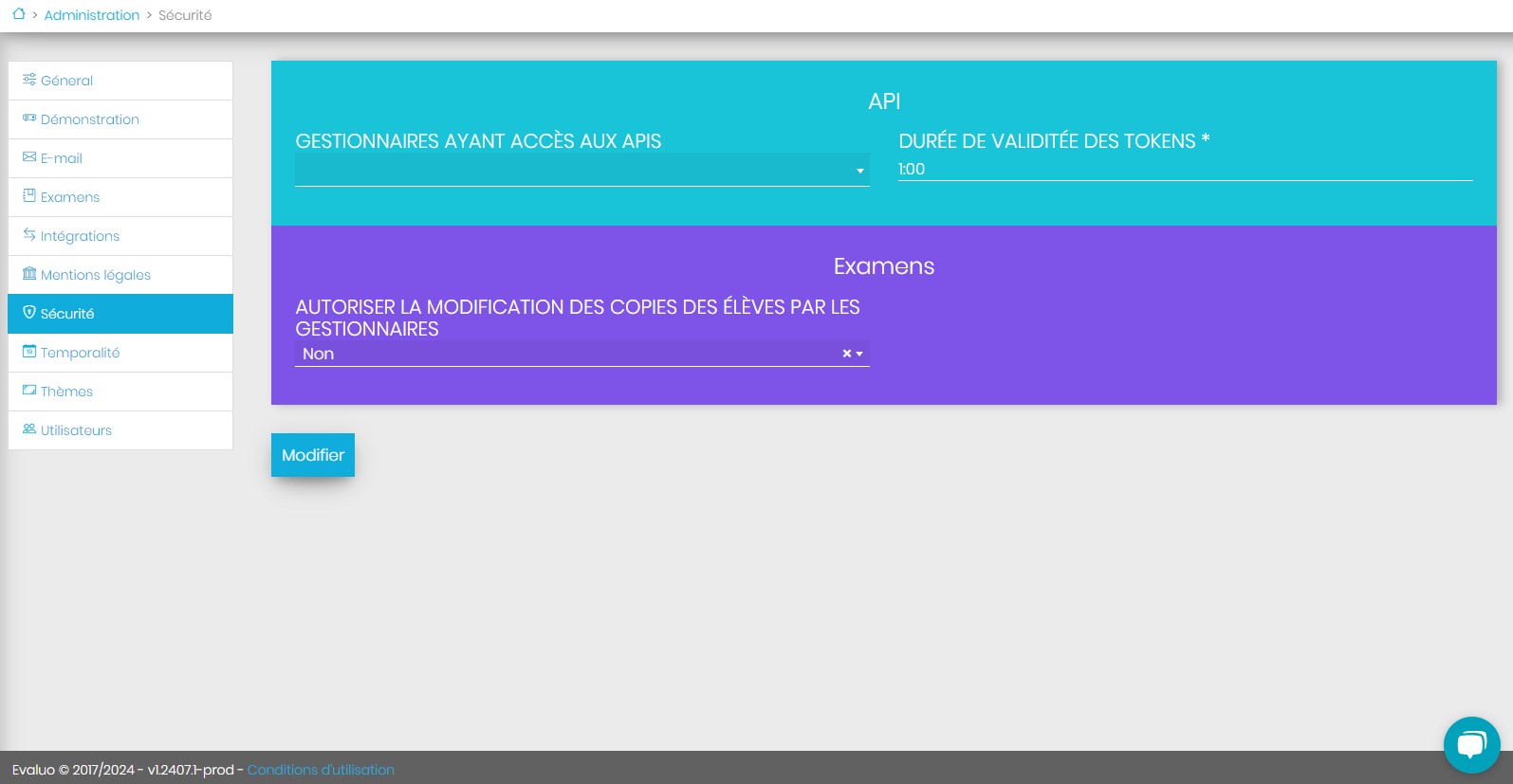Image resolution: width=1513 pixels, height=784 pixels.
Task: Open the copy modification dropdown arrow
Action: tap(859, 354)
